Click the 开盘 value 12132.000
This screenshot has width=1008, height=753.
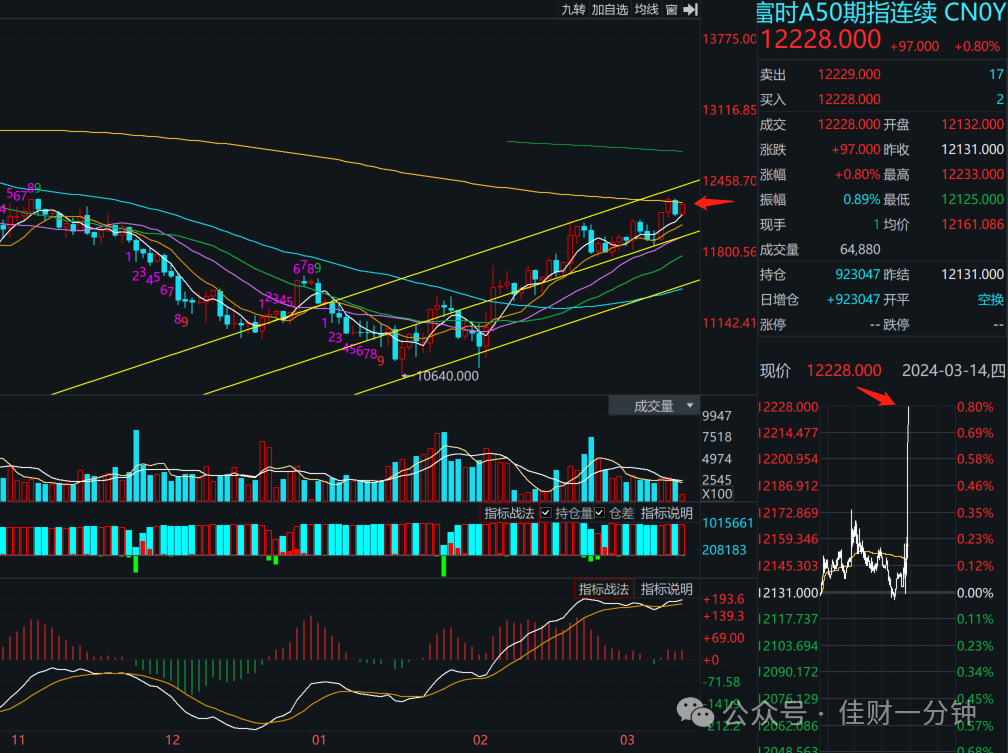pyautogui.click(x=973, y=124)
